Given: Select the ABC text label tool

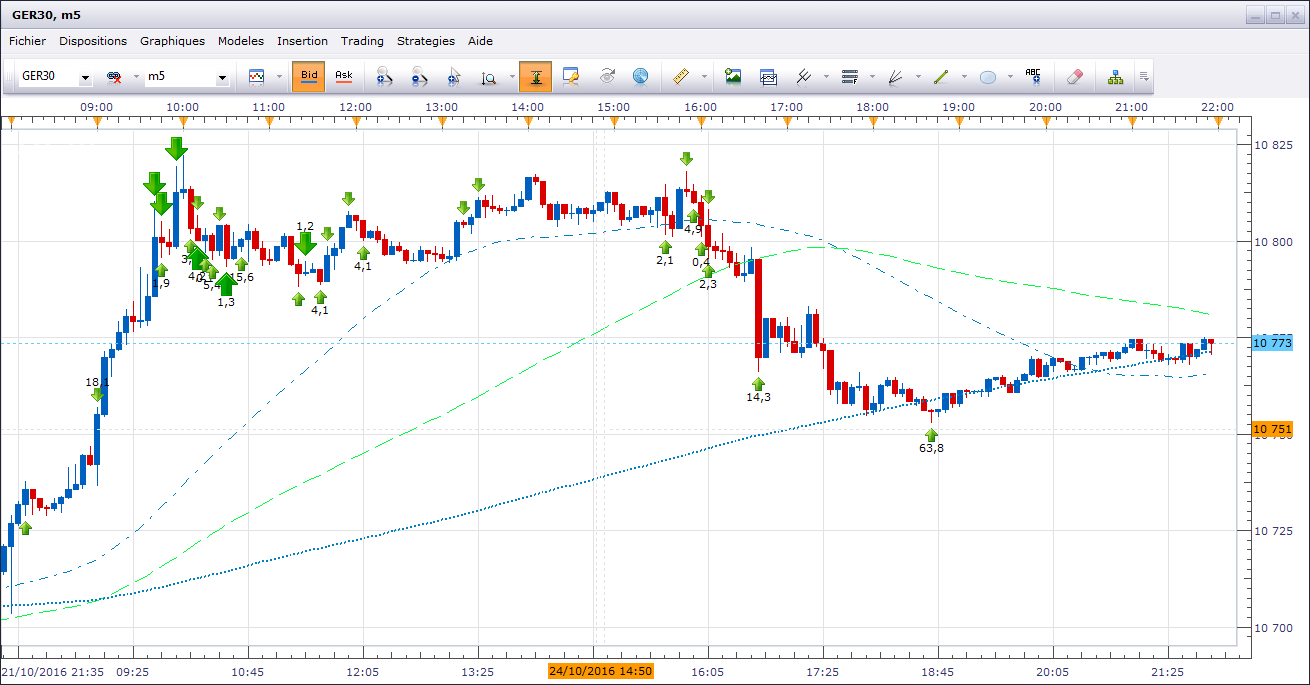Looking at the screenshot, I should point(1034,76).
